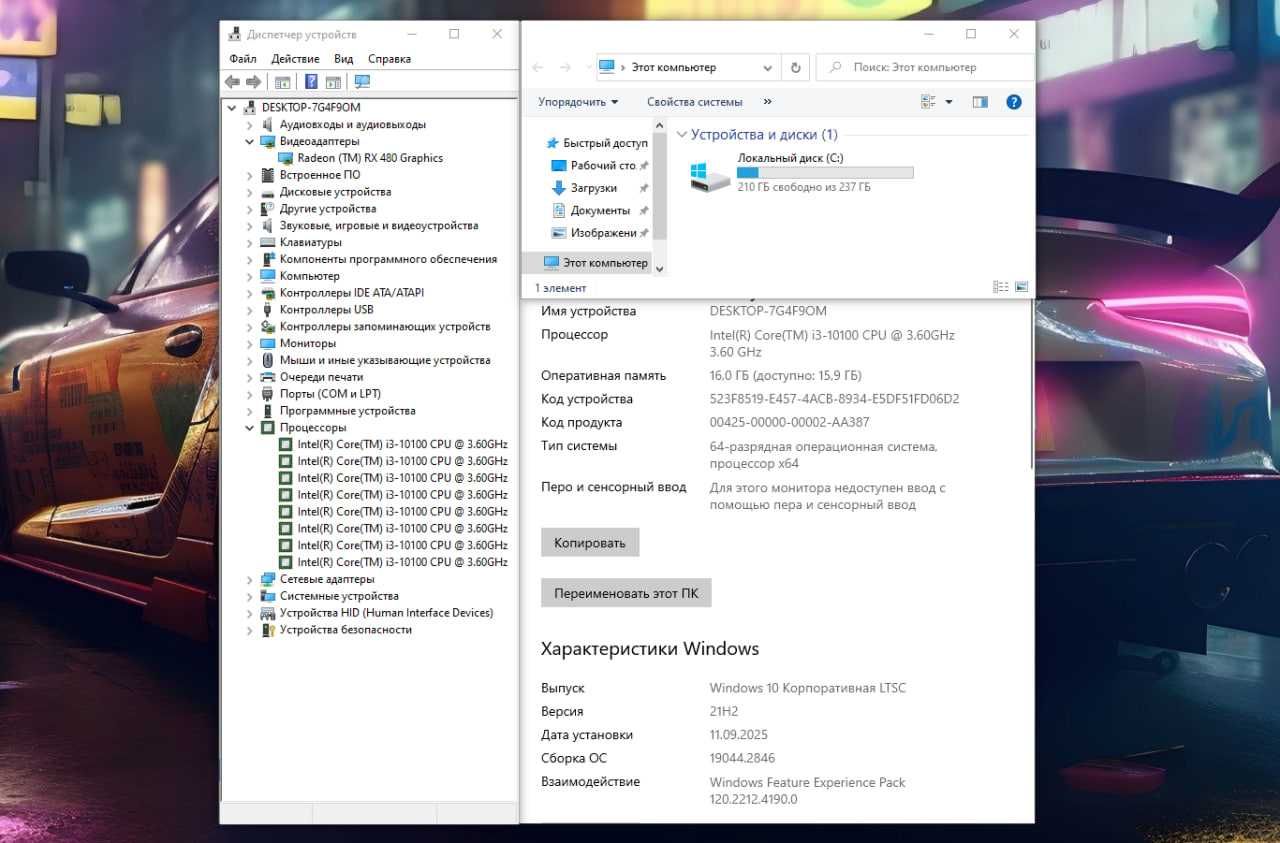The height and width of the screenshot is (843, 1280).
Task: Click the Мониторы monitor icon in device tree
Action: tap(268, 343)
